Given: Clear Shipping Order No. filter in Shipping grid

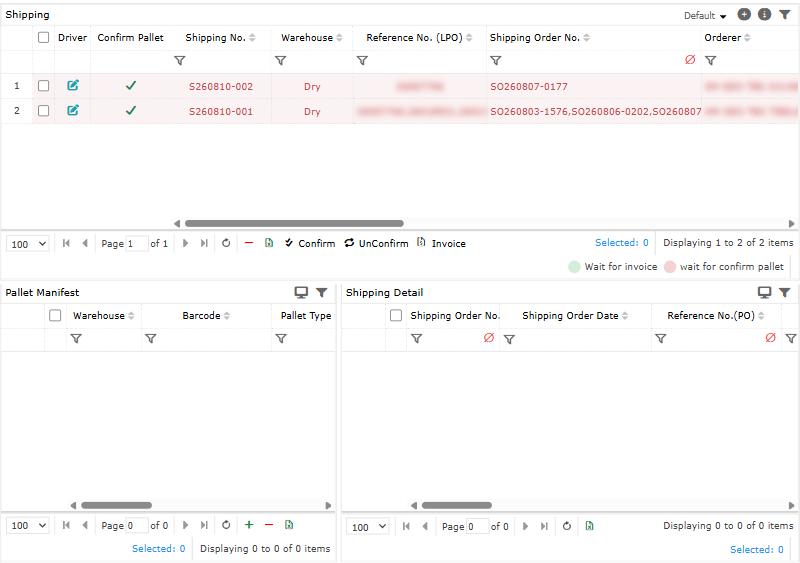Looking at the screenshot, I should [690, 60].
